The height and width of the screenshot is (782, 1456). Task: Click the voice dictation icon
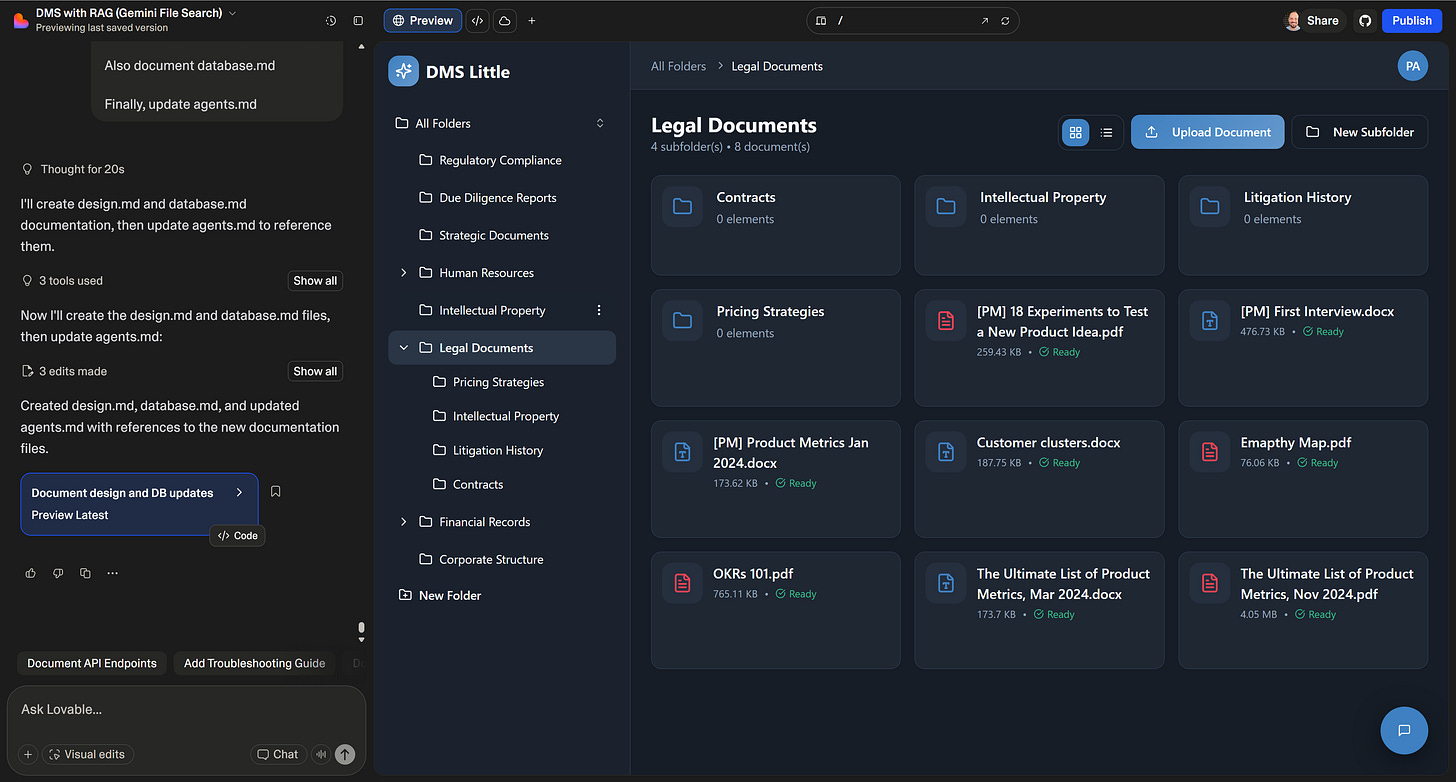(320, 754)
